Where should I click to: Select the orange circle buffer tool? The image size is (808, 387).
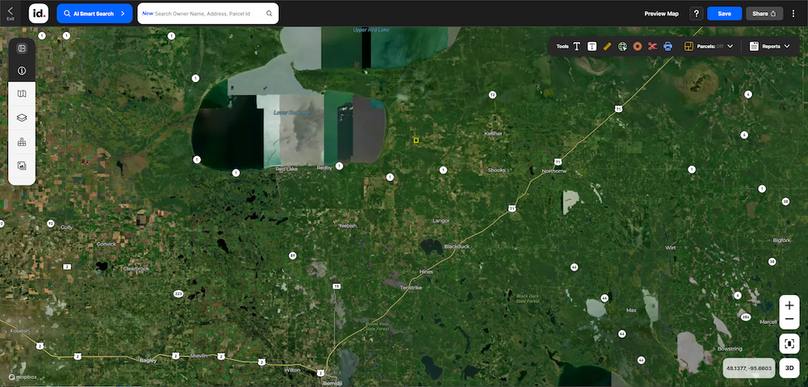tap(637, 46)
